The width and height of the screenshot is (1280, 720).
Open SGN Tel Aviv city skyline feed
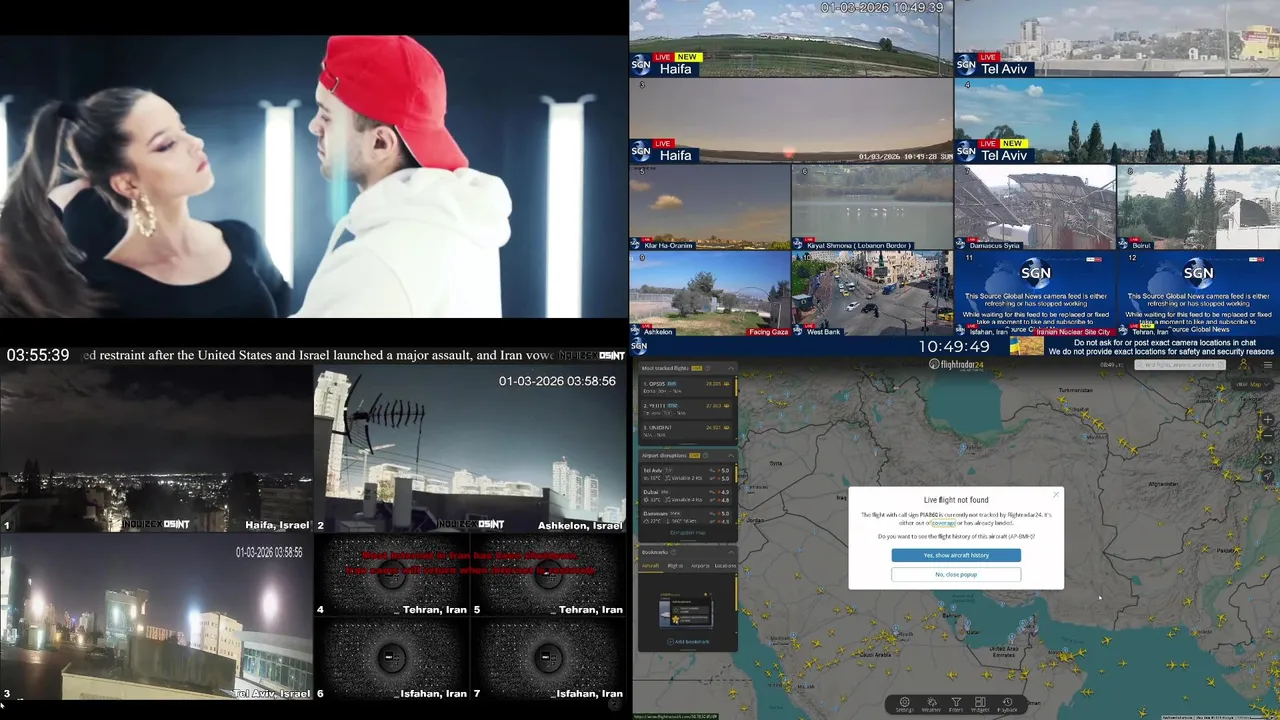[x=1117, y=38]
